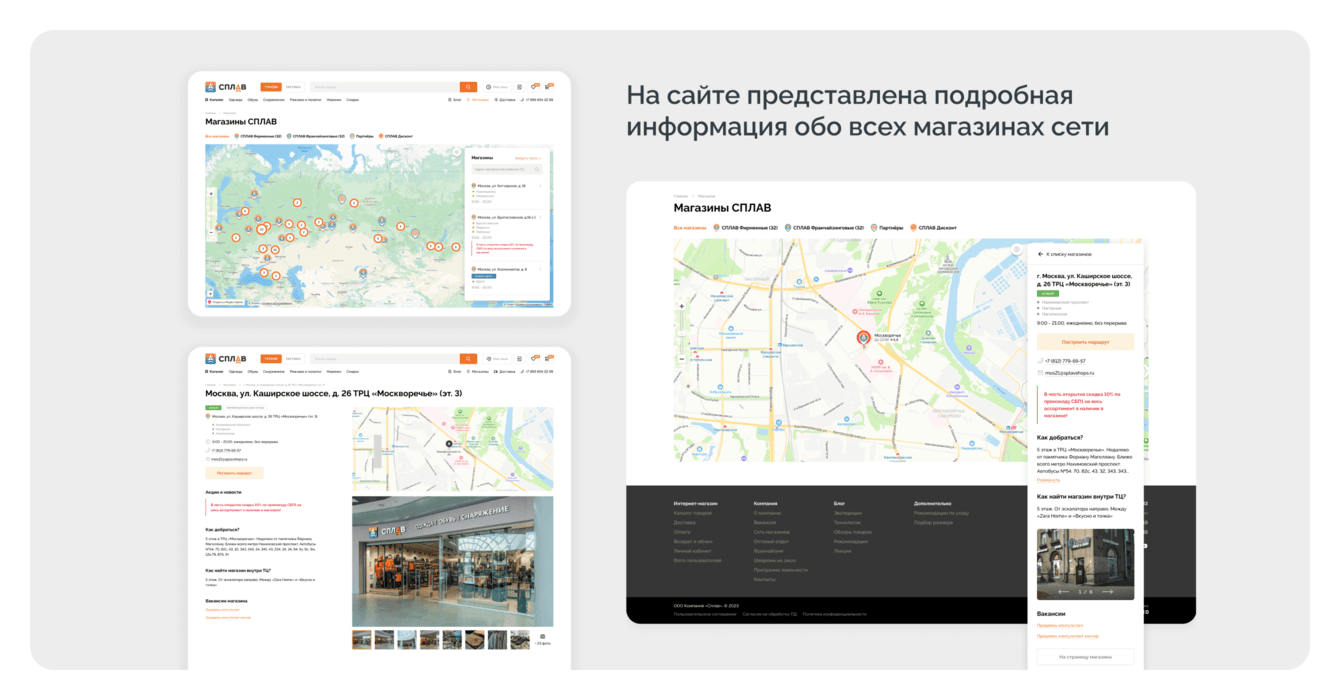Image resolution: width=1340 pixels, height=700 pixels.
Task: Click the СПЛАВ logo in the top-left store map mockup
Action: coord(226,87)
